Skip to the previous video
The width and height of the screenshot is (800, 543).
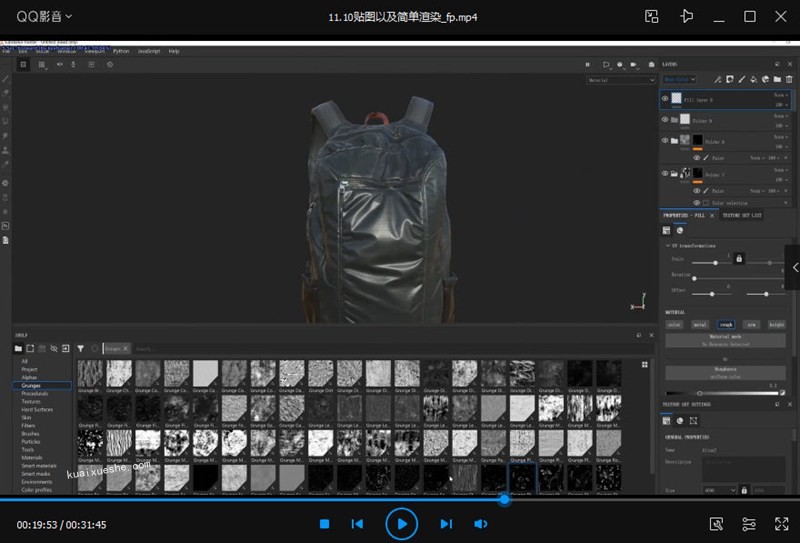[x=357, y=524]
